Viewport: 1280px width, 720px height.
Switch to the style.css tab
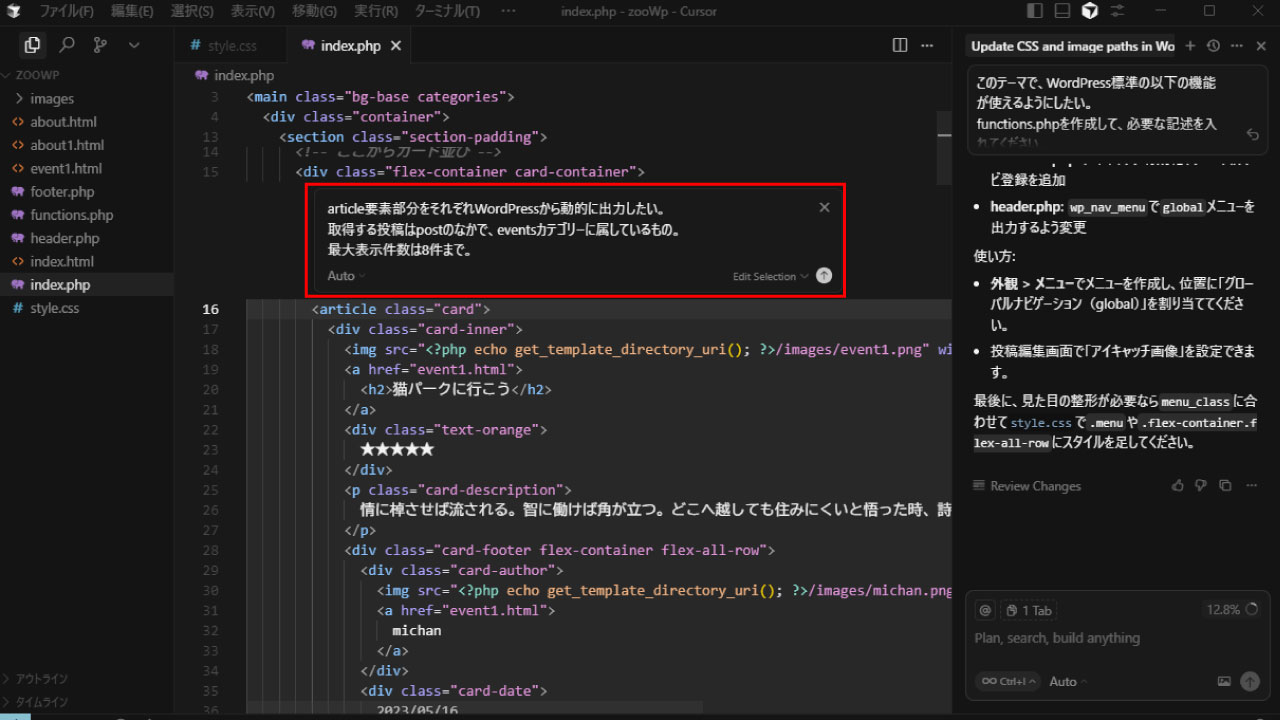click(x=230, y=46)
